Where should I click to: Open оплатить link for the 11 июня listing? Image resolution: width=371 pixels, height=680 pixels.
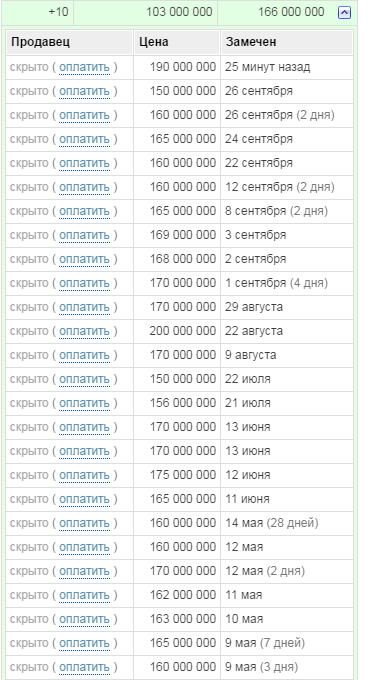click(85, 499)
